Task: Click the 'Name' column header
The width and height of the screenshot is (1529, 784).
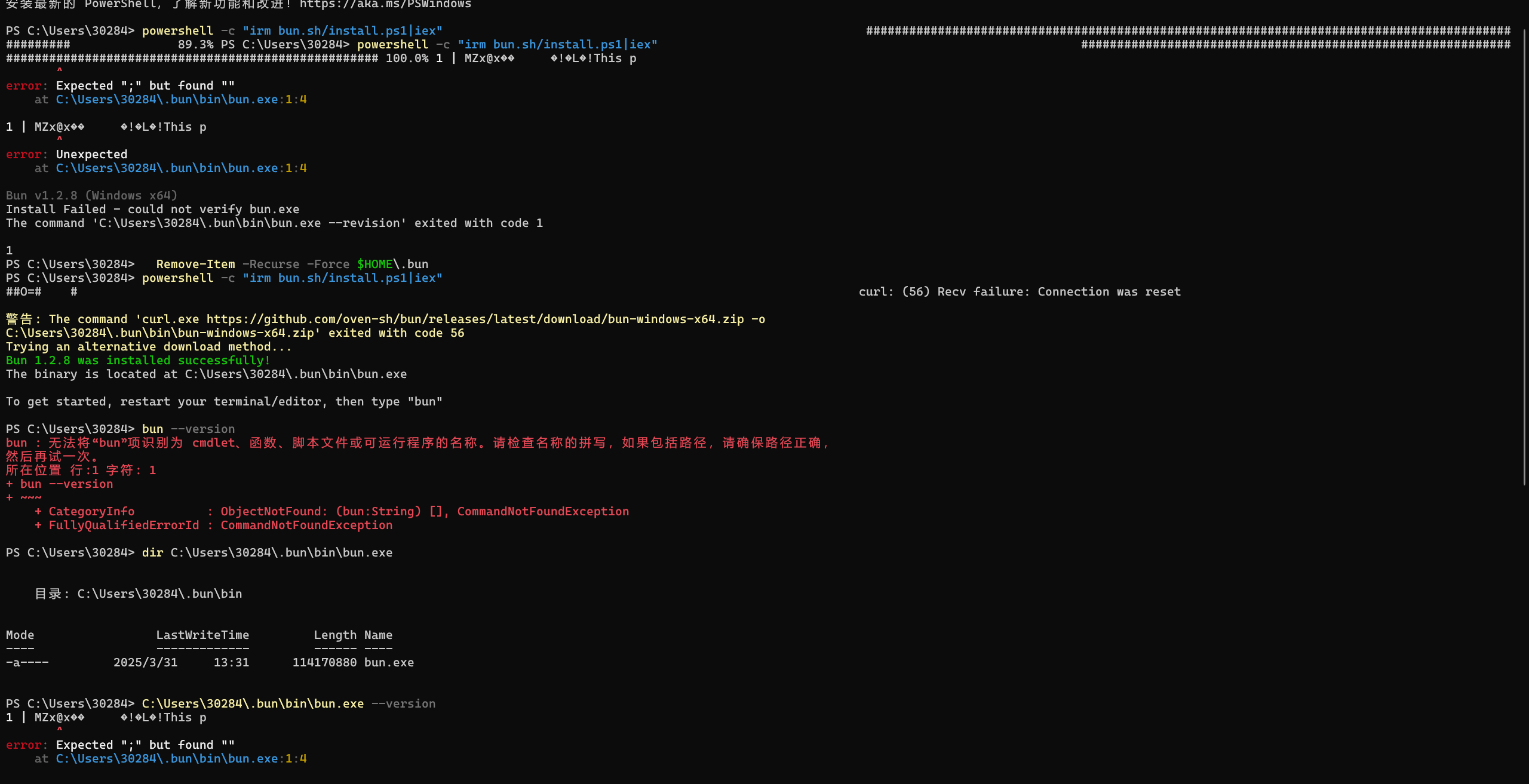Action: coord(378,635)
